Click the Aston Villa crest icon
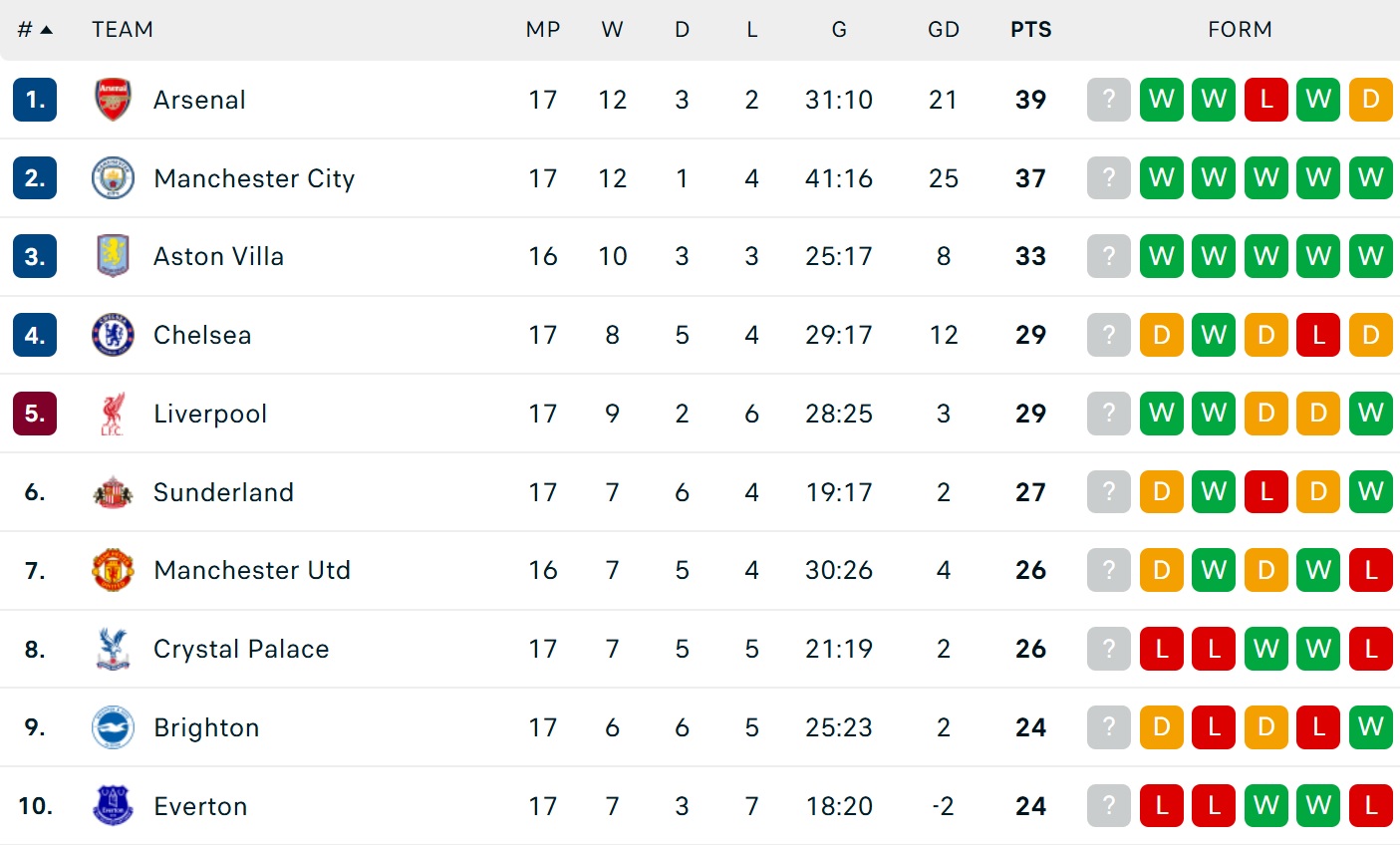Viewport: 1400px width, 845px height. pyautogui.click(x=113, y=256)
